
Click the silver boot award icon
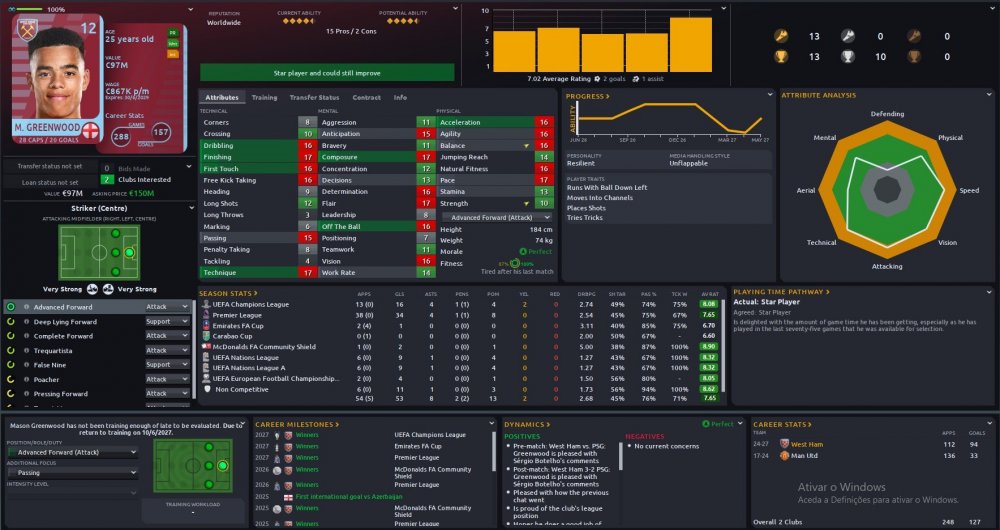point(847,36)
